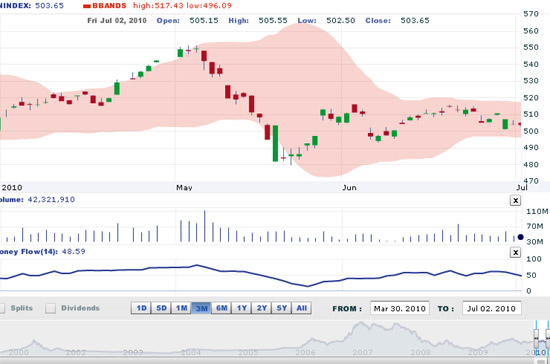
Task: Click the Close value 503.65 in header
Action: [x=415, y=20]
